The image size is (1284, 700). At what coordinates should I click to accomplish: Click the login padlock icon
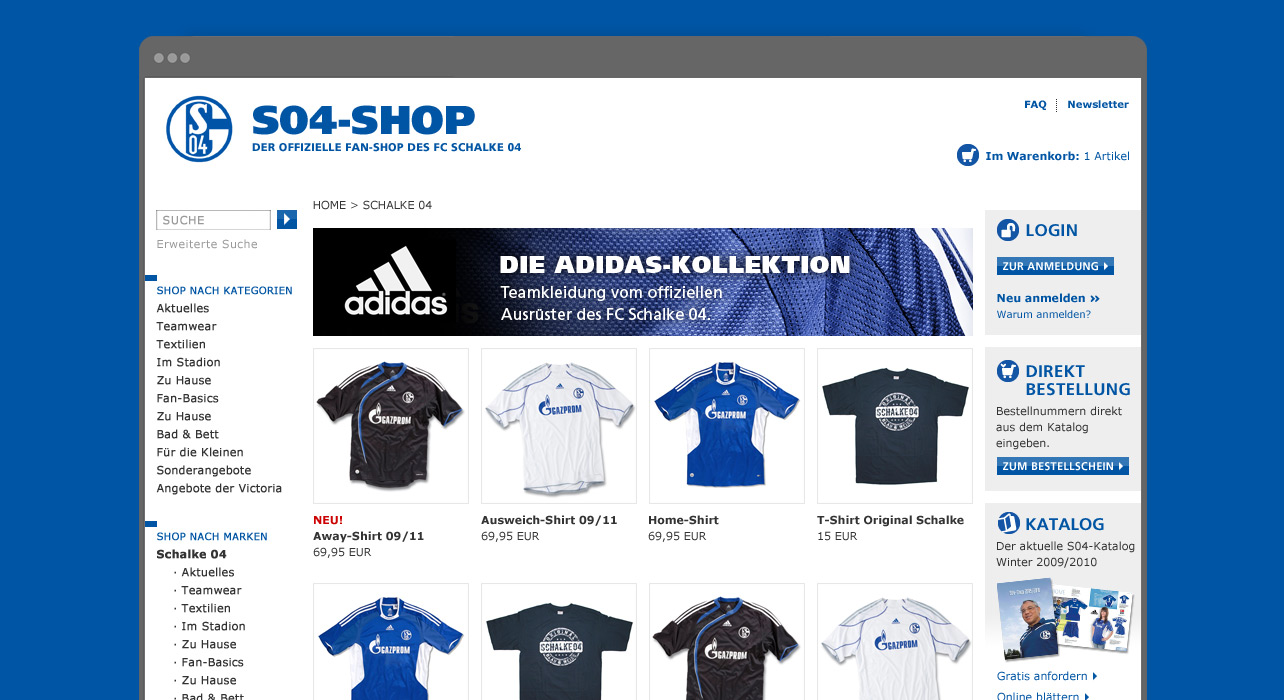point(1008,230)
